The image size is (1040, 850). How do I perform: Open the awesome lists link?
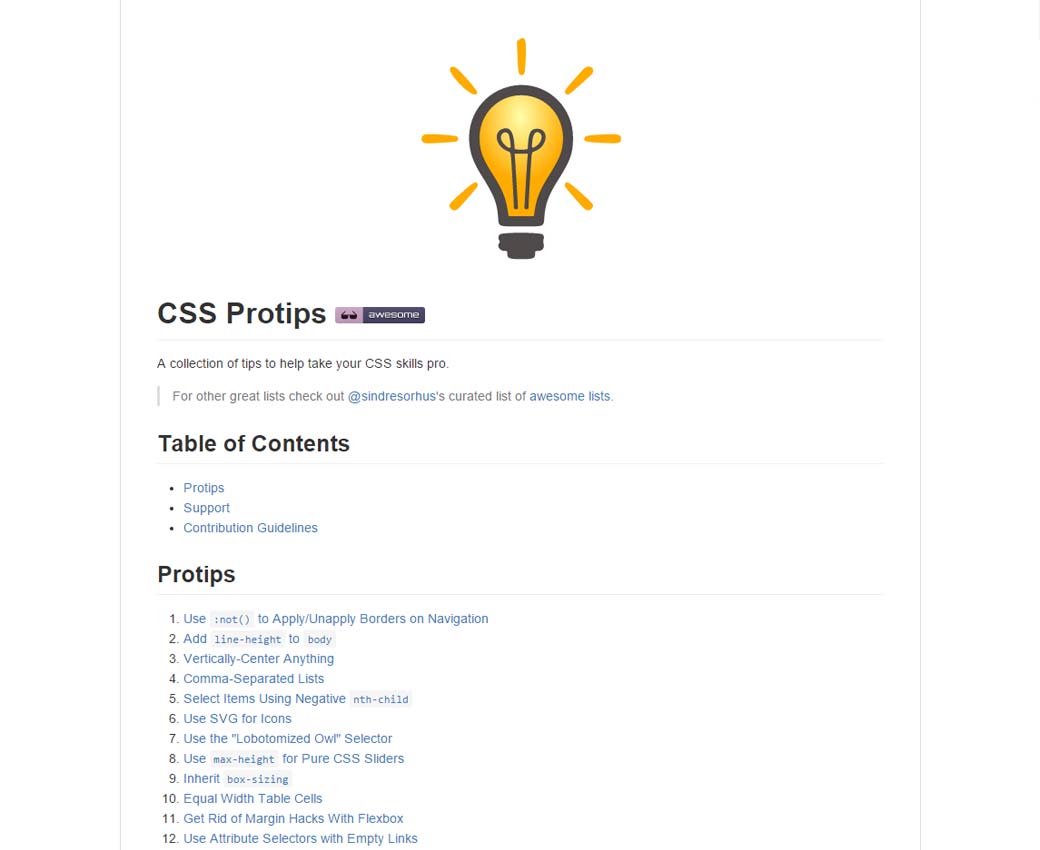pos(569,396)
